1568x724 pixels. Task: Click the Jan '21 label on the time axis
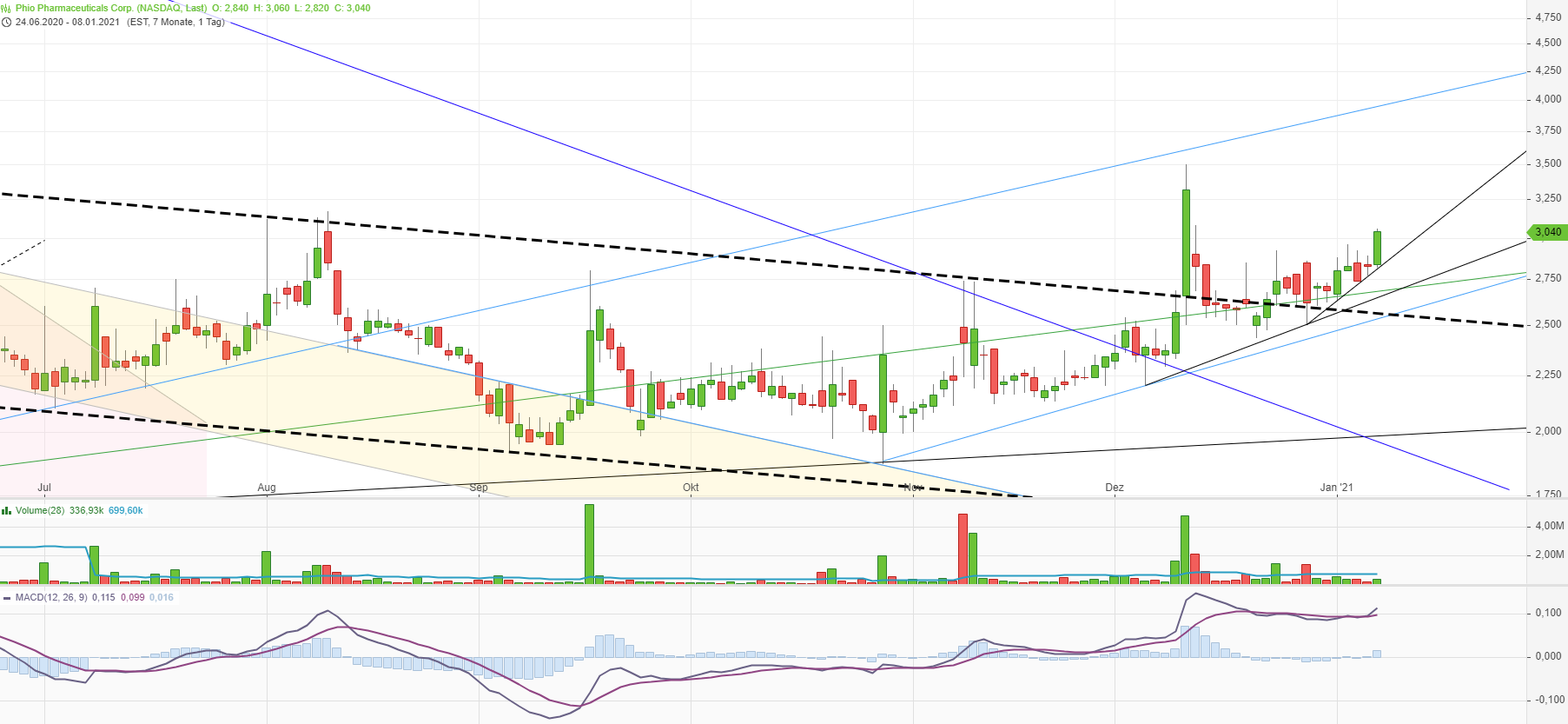click(1337, 488)
